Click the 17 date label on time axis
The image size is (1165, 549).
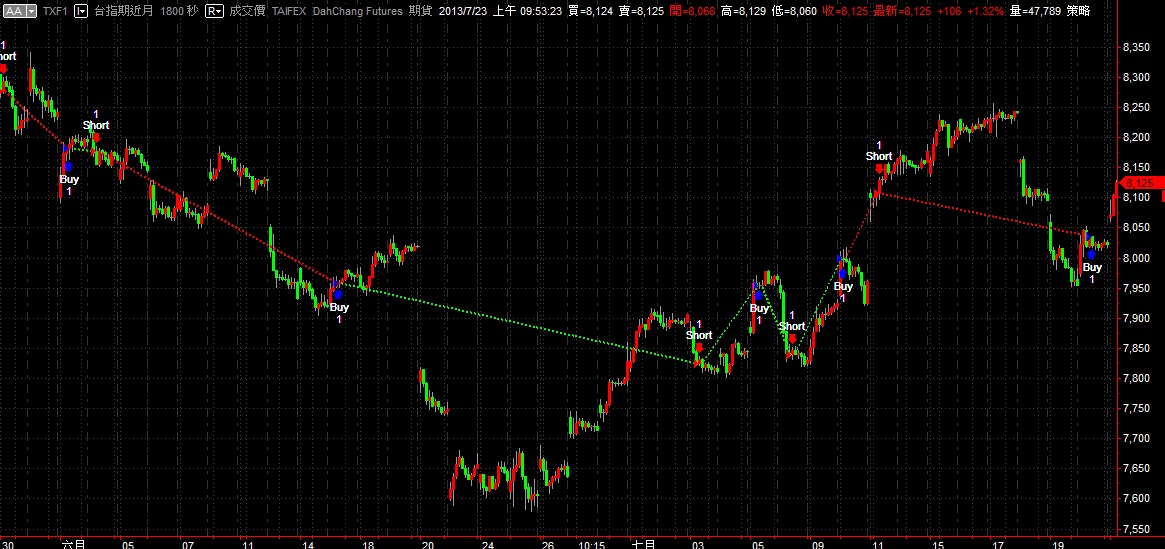click(996, 544)
